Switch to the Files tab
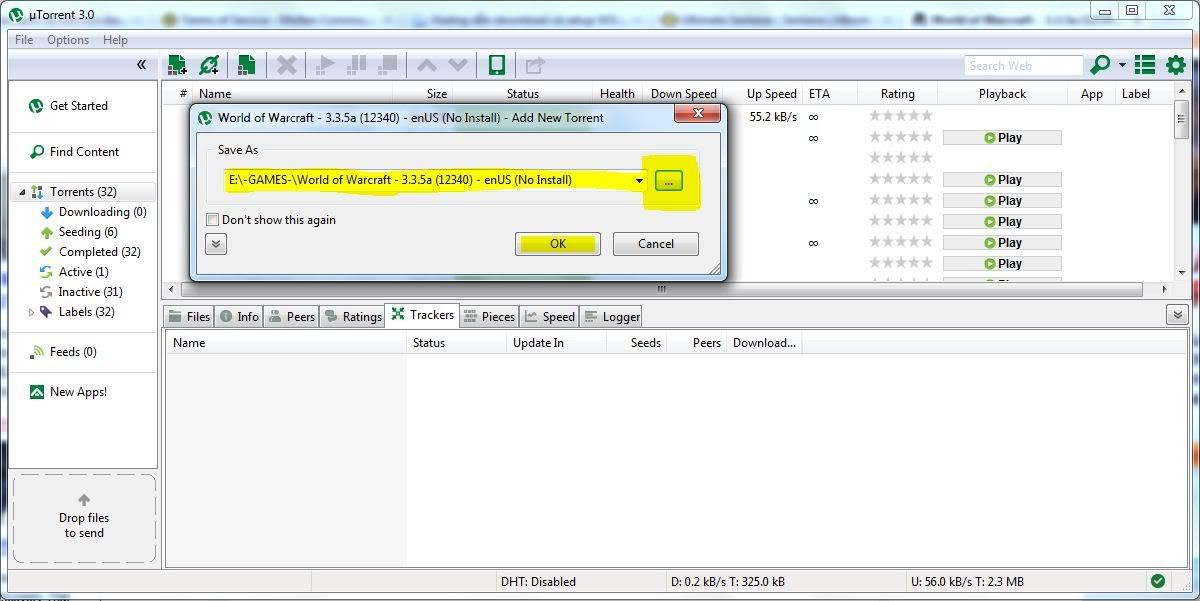The image size is (1200, 601). click(x=189, y=317)
